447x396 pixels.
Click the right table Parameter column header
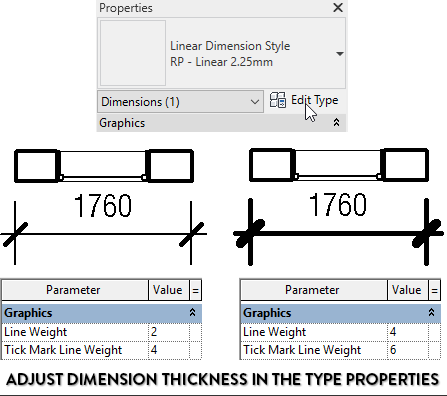[x=314, y=290]
